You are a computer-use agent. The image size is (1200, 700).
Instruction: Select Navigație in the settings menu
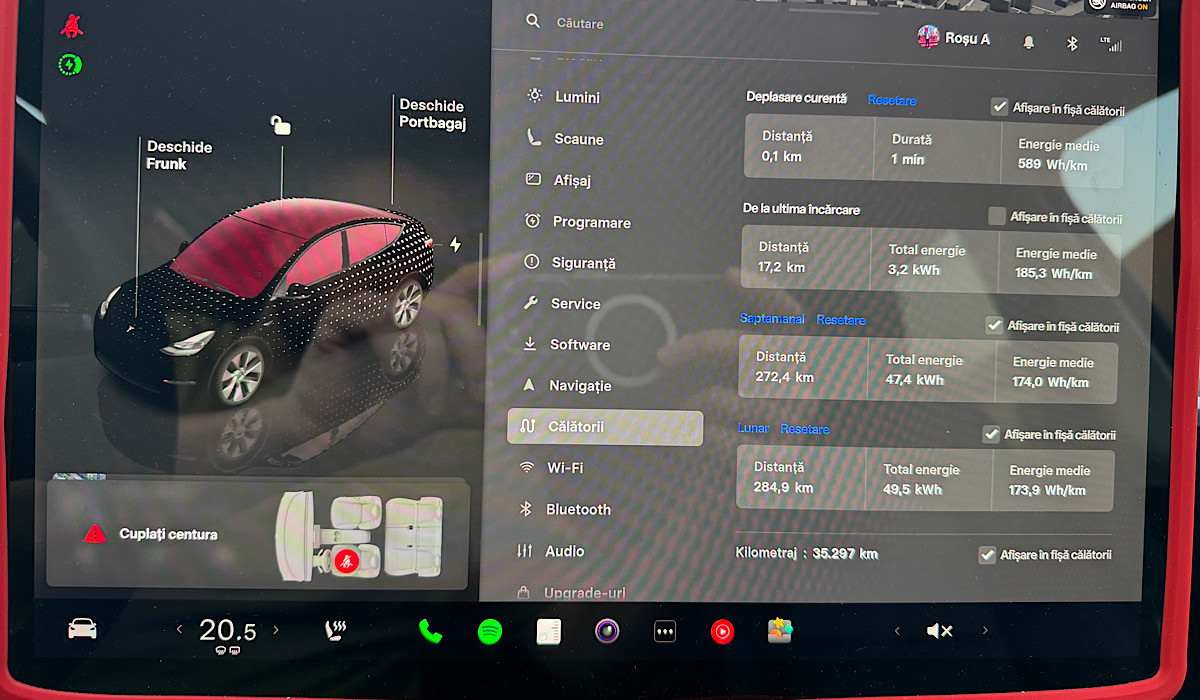tap(580, 385)
